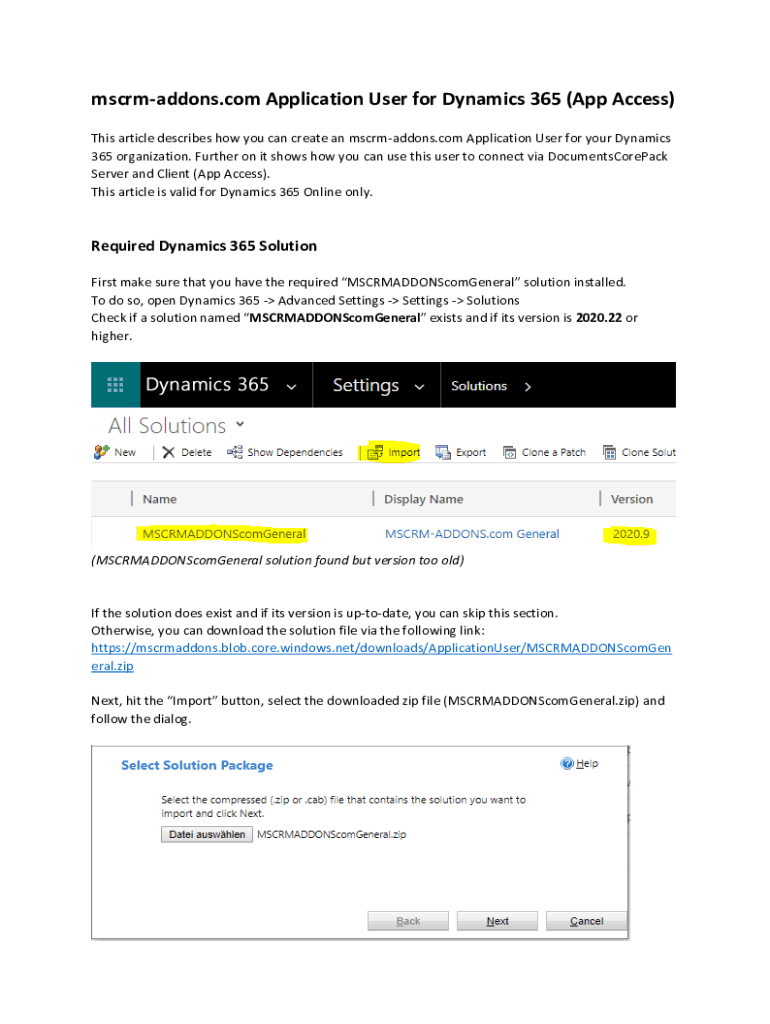The width and height of the screenshot is (770, 1024).
Task: Open the MSCRMADDONScomGeneral.zip download link
Action: [381, 648]
